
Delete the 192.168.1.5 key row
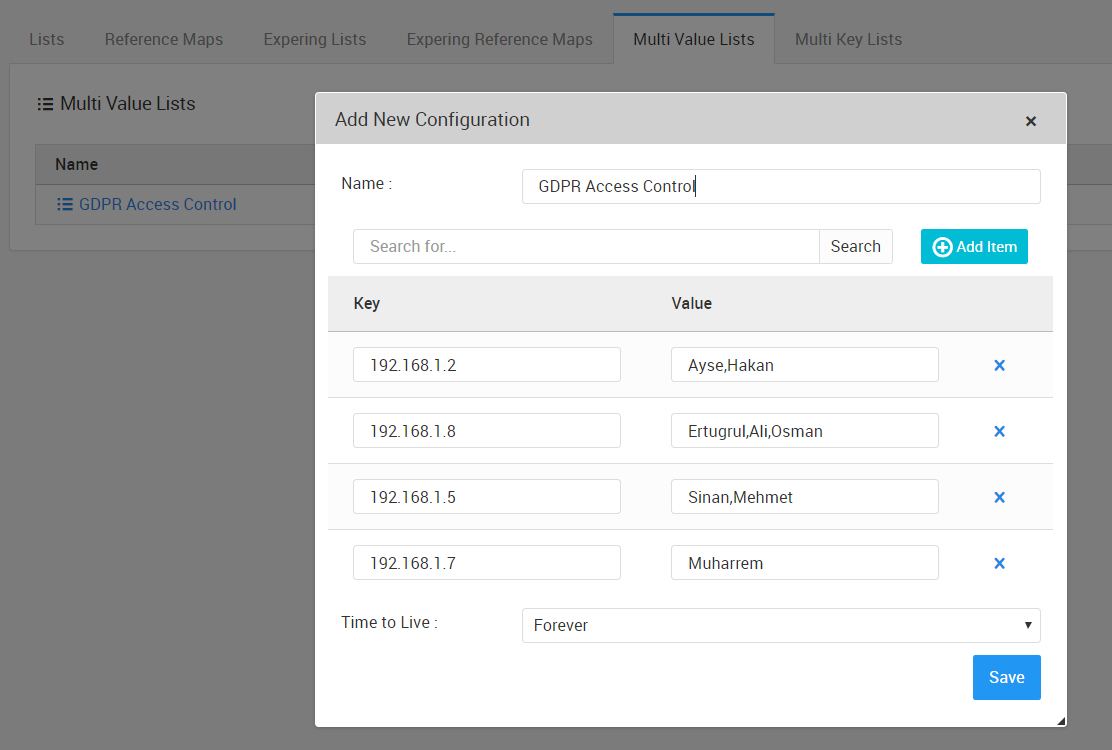click(x=998, y=498)
